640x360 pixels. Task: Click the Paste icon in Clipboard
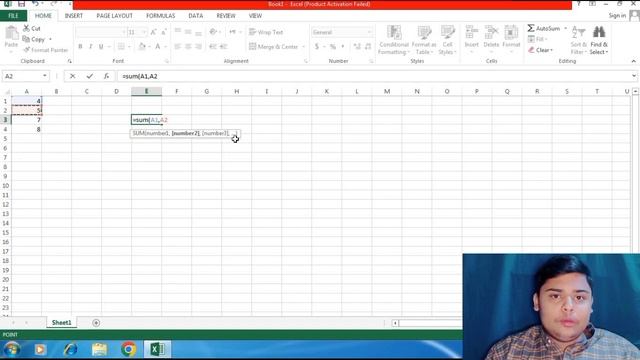coord(11,33)
